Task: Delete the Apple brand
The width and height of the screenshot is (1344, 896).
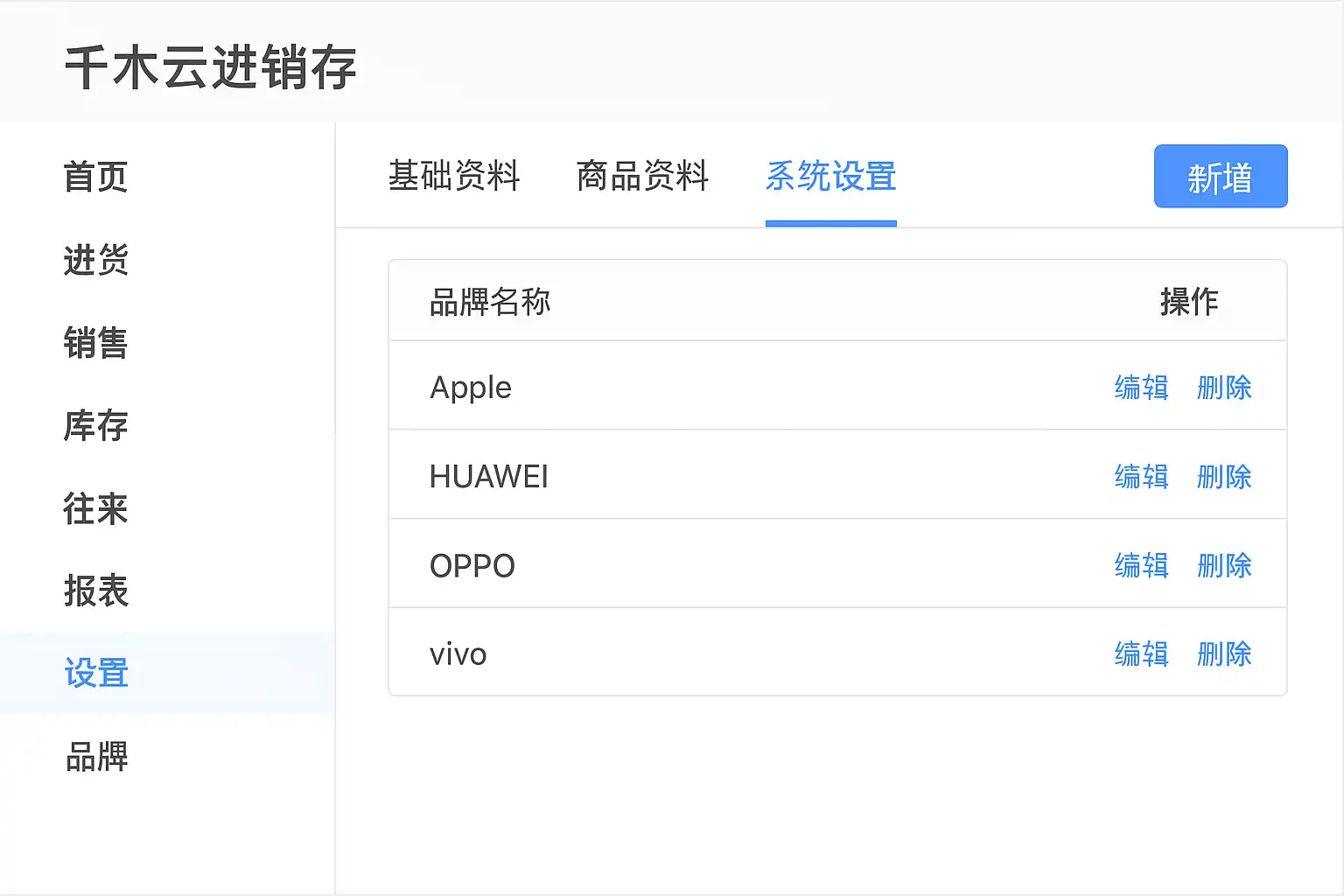Action: tap(1224, 388)
